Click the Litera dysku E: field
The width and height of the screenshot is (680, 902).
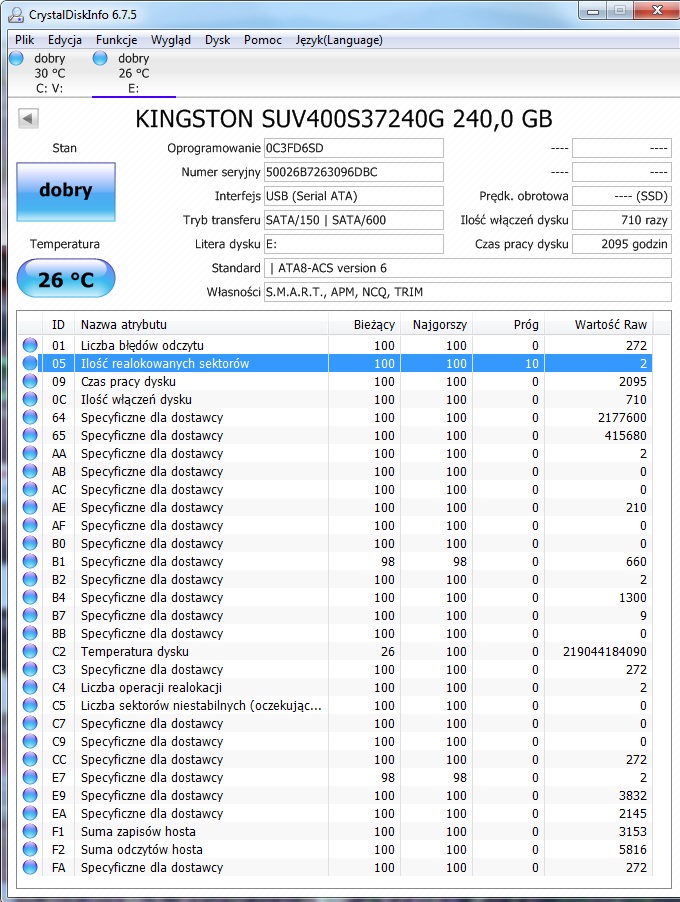(353, 244)
